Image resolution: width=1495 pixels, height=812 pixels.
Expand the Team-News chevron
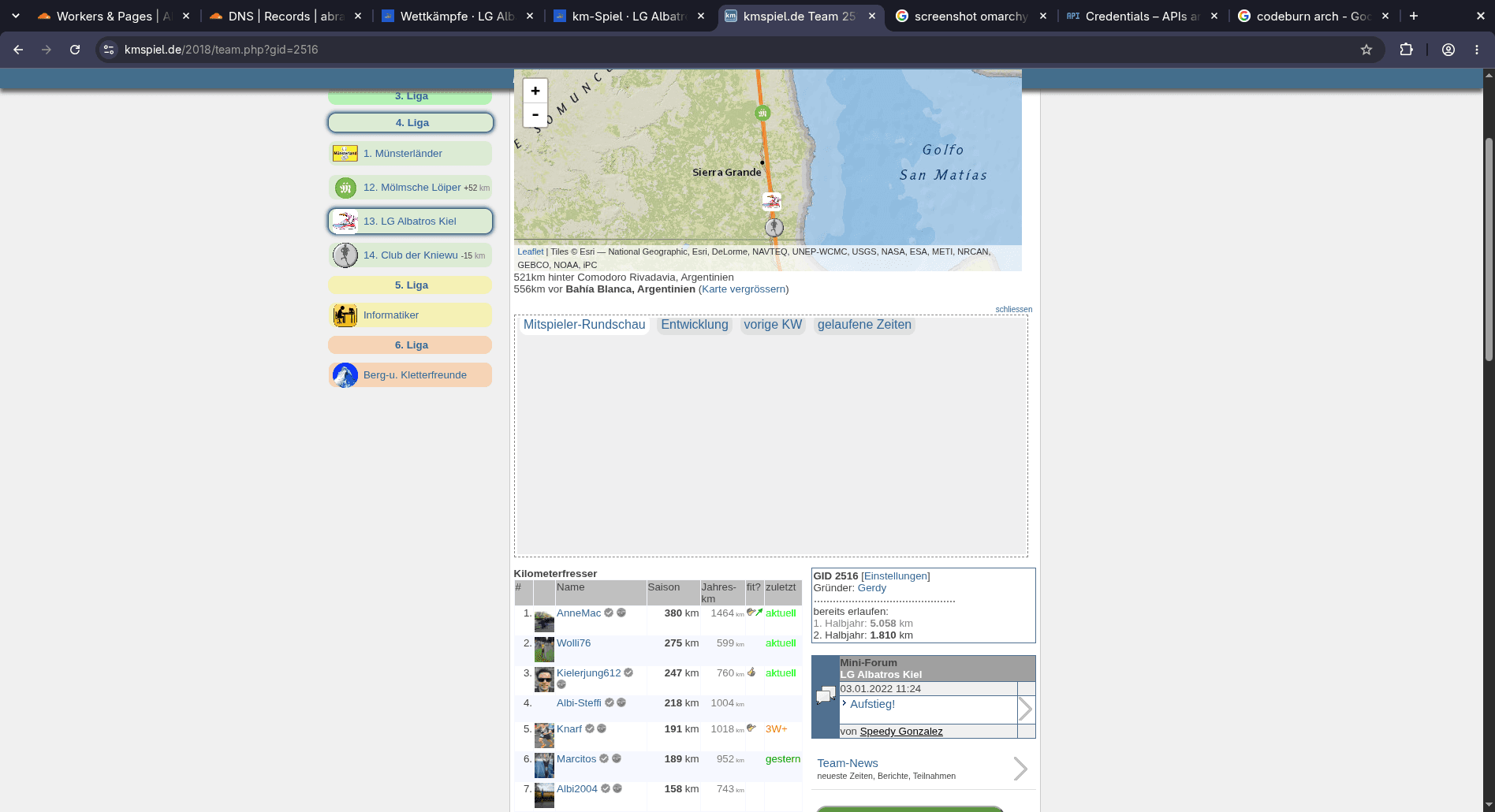pos(1020,769)
